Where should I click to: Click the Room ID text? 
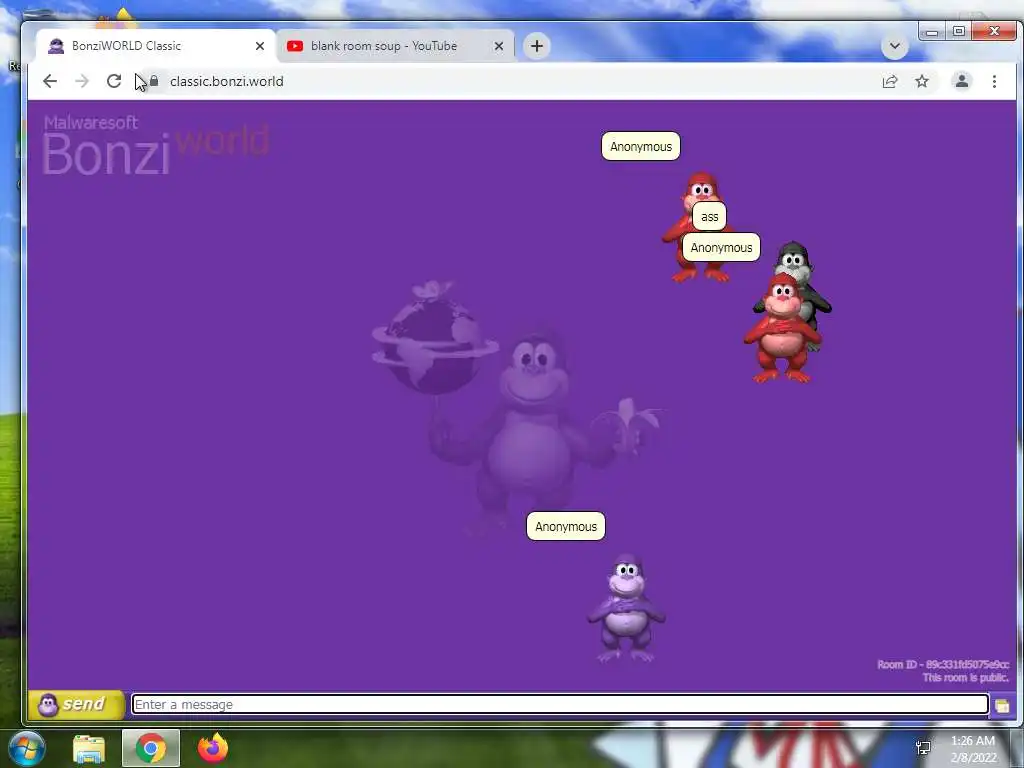[x=942, y=665]
